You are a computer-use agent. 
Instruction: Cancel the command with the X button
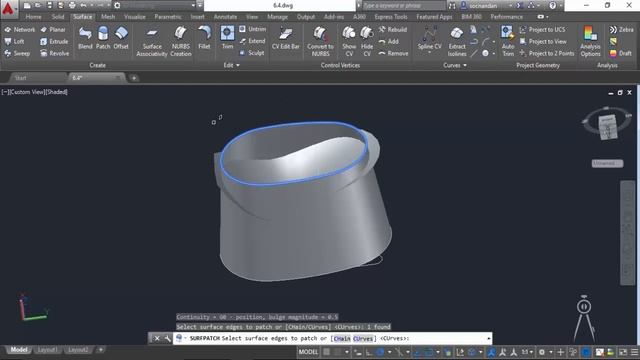[157, 338]
